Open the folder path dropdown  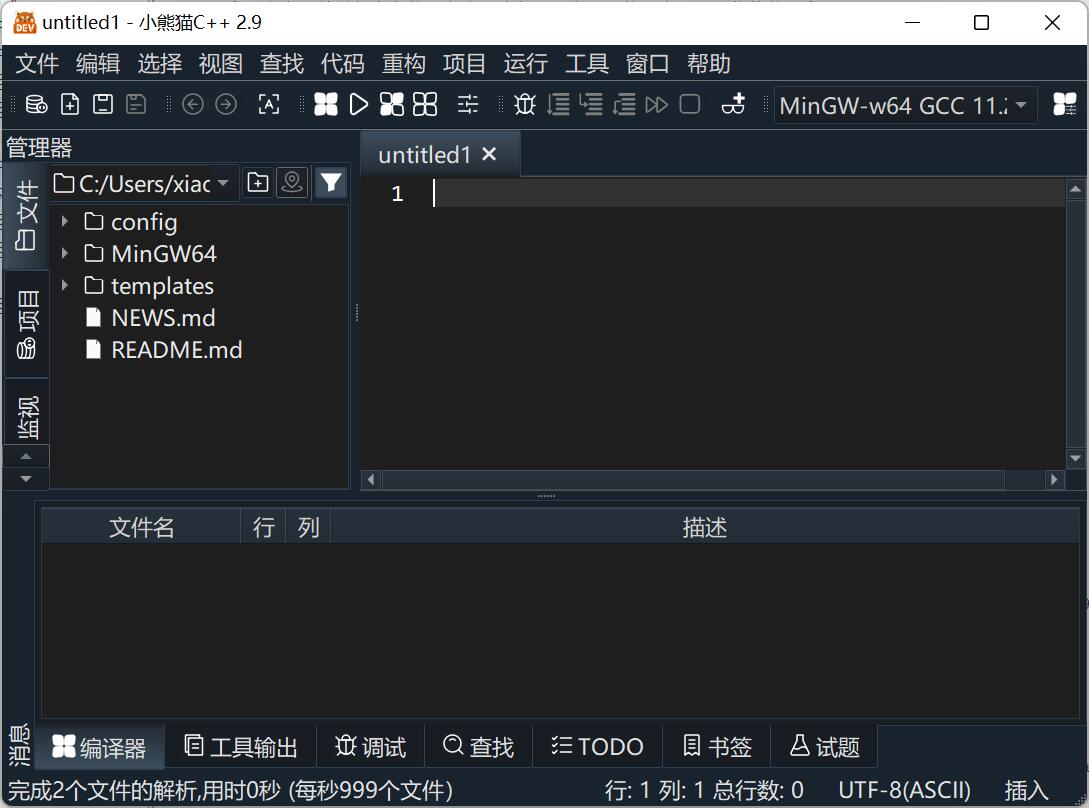coord(224,182)
